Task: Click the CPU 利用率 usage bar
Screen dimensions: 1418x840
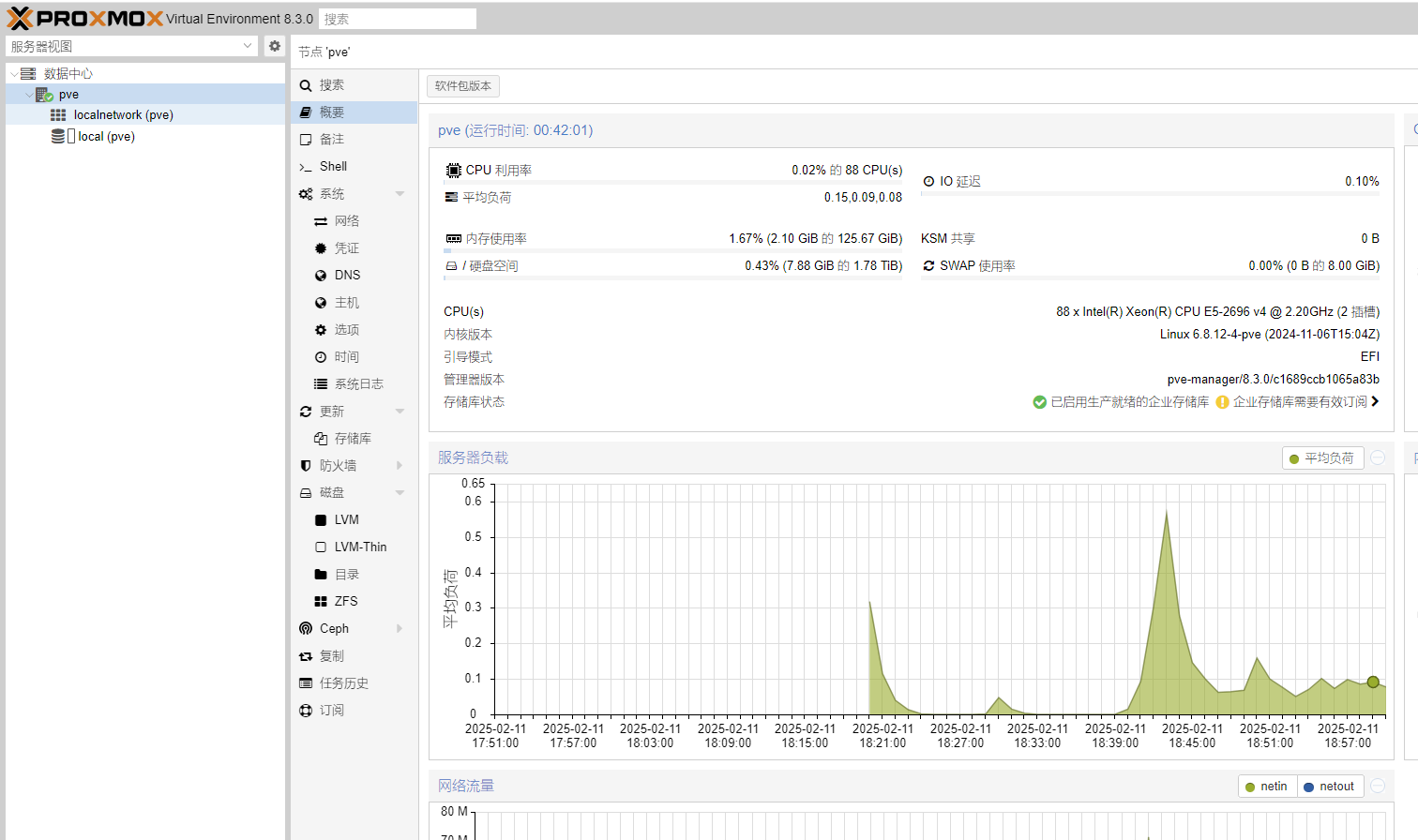Action: point(673,182)
